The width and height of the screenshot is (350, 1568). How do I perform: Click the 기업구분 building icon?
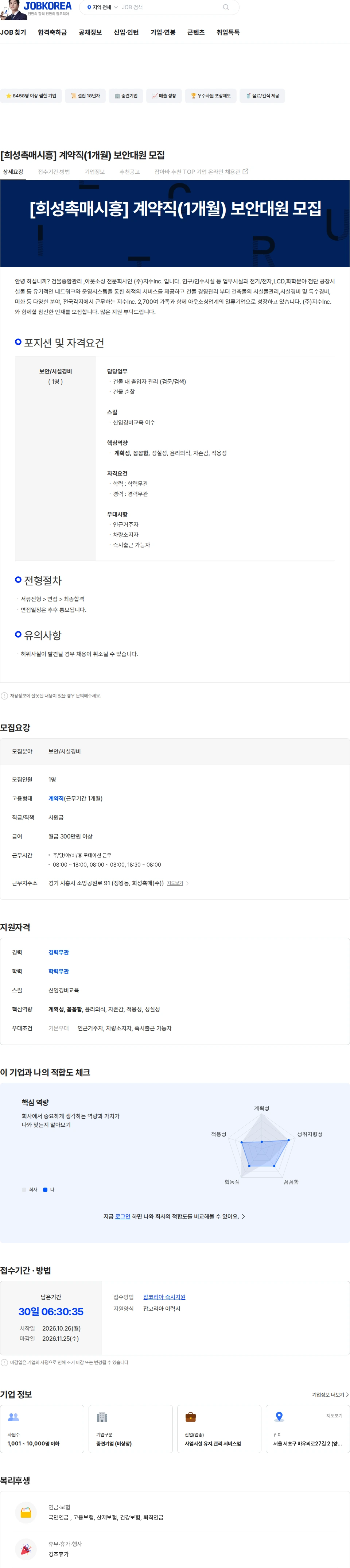(102, 1417)
